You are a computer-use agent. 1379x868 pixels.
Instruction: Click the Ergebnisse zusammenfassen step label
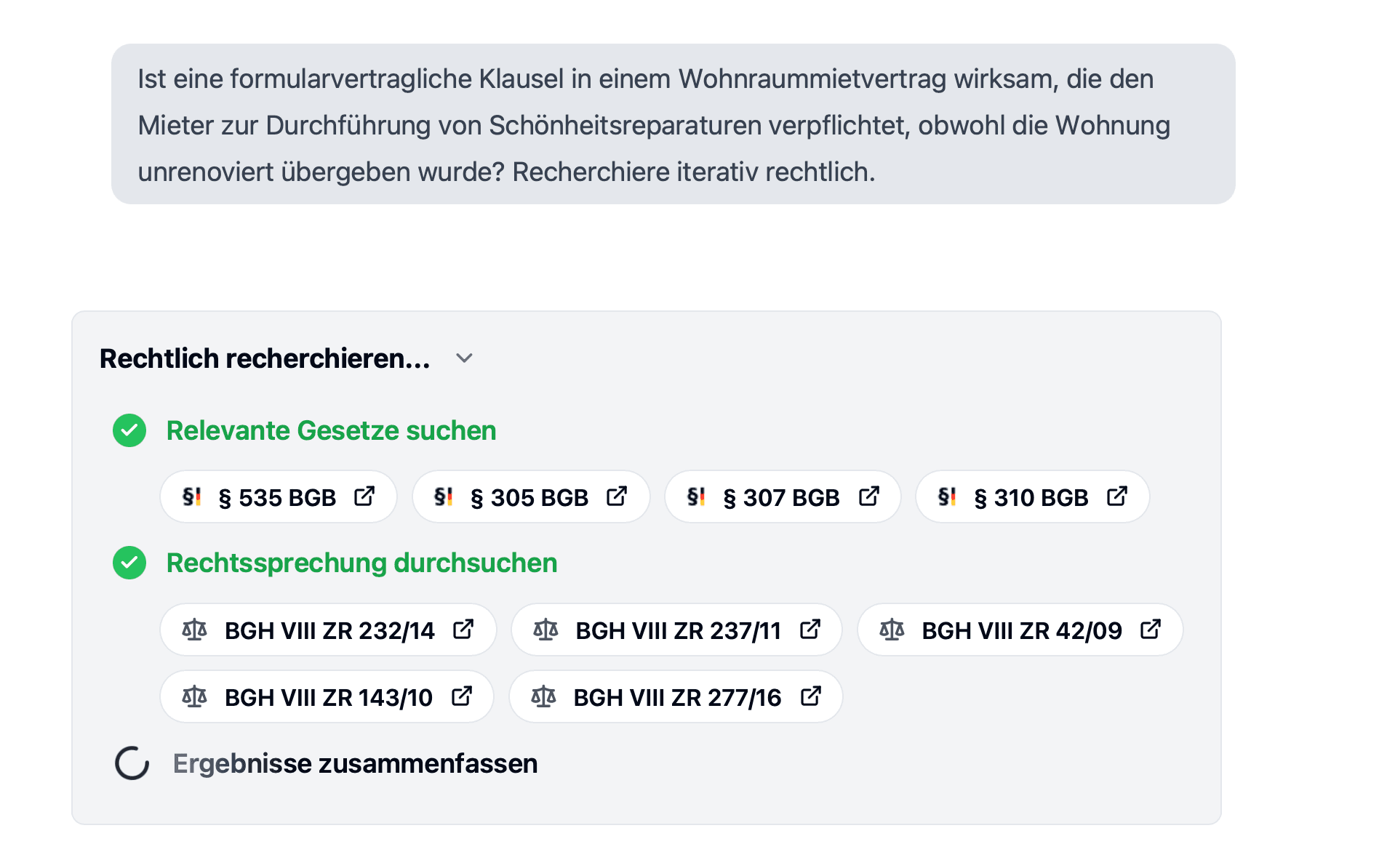(355, 764)
